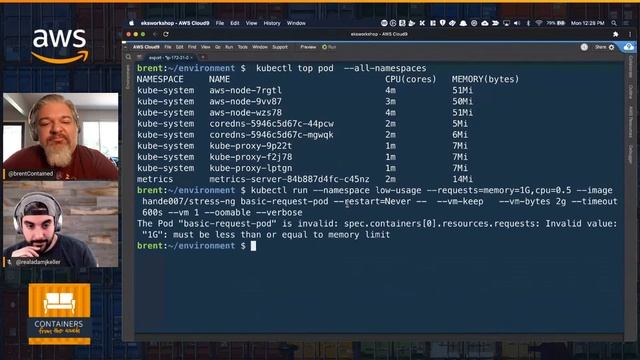Click pod name metrics-server-84b887d4fc-c45nz
The height and width of the screenshot is (360, 640).
pos(289,179)
